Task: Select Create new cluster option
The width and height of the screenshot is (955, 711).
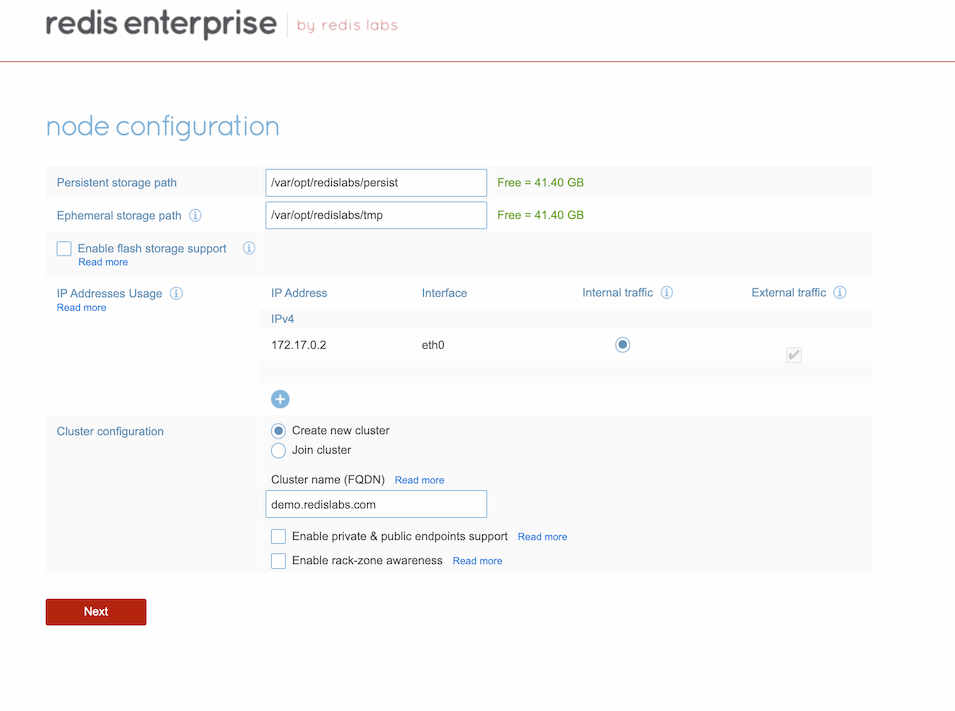Action: point(278,431)
